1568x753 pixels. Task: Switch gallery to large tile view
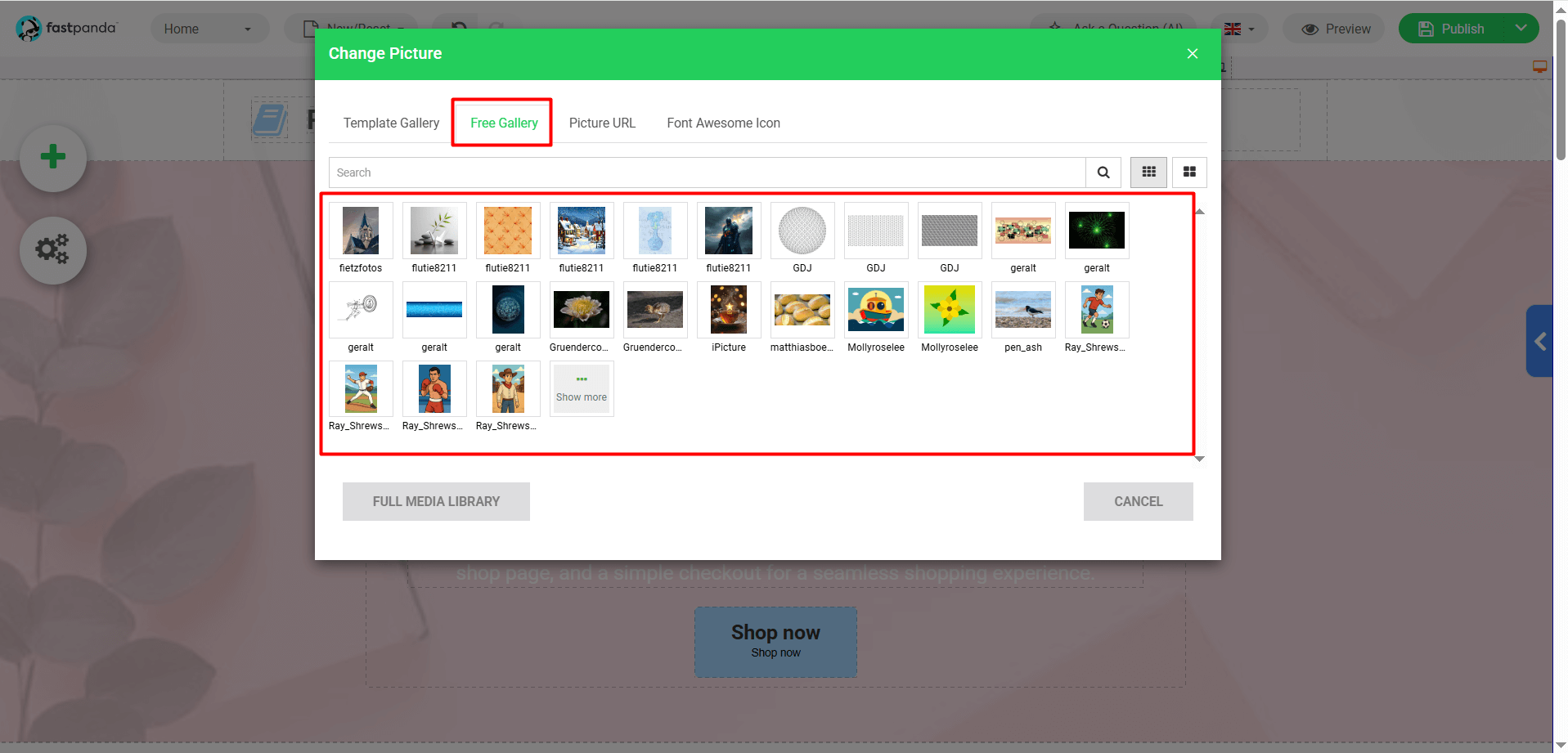coord(1189,173)
